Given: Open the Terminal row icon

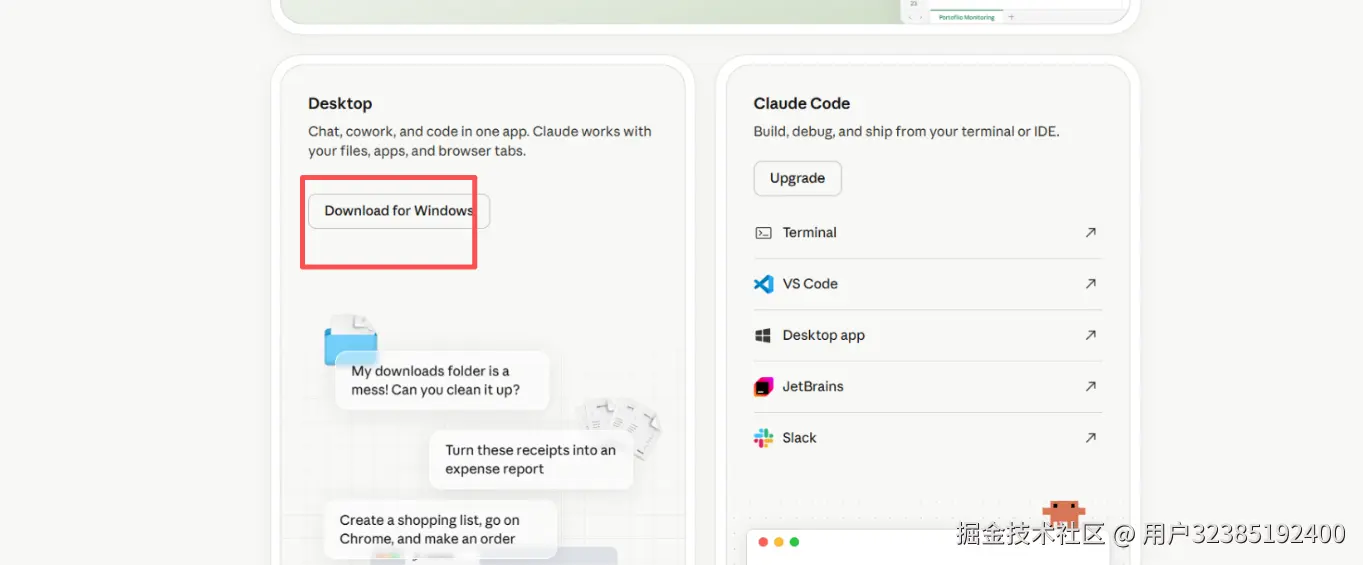Looking at the screenshot, I should 763,233.
